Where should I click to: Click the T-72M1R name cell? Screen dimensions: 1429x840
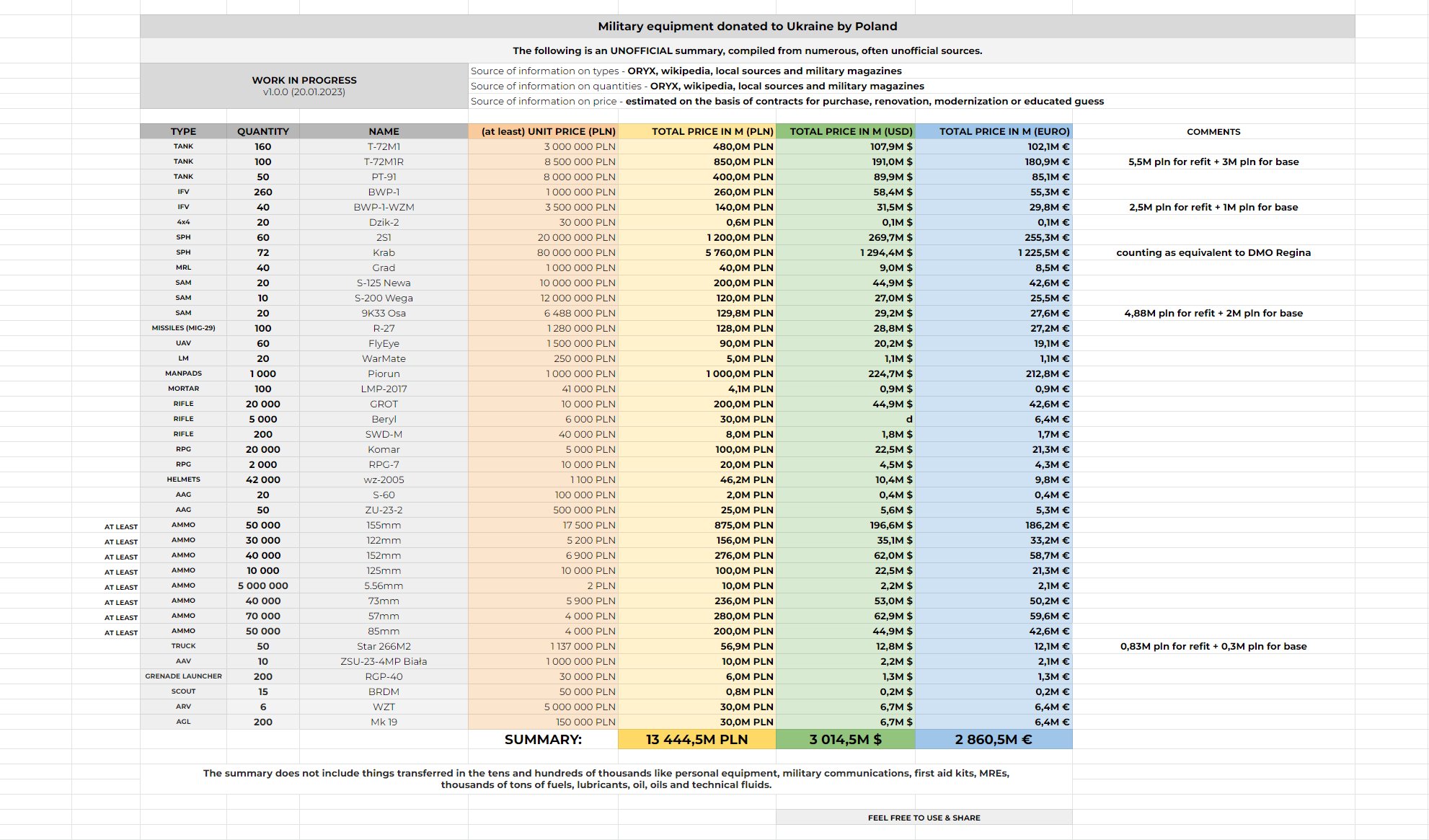pyautogui.click(x=384, y=162)
